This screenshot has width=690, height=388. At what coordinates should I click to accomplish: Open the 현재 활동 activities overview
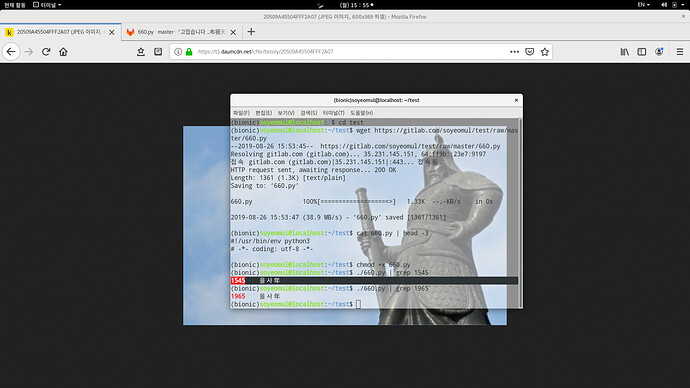pyautogui.click(x=15, y=5)
